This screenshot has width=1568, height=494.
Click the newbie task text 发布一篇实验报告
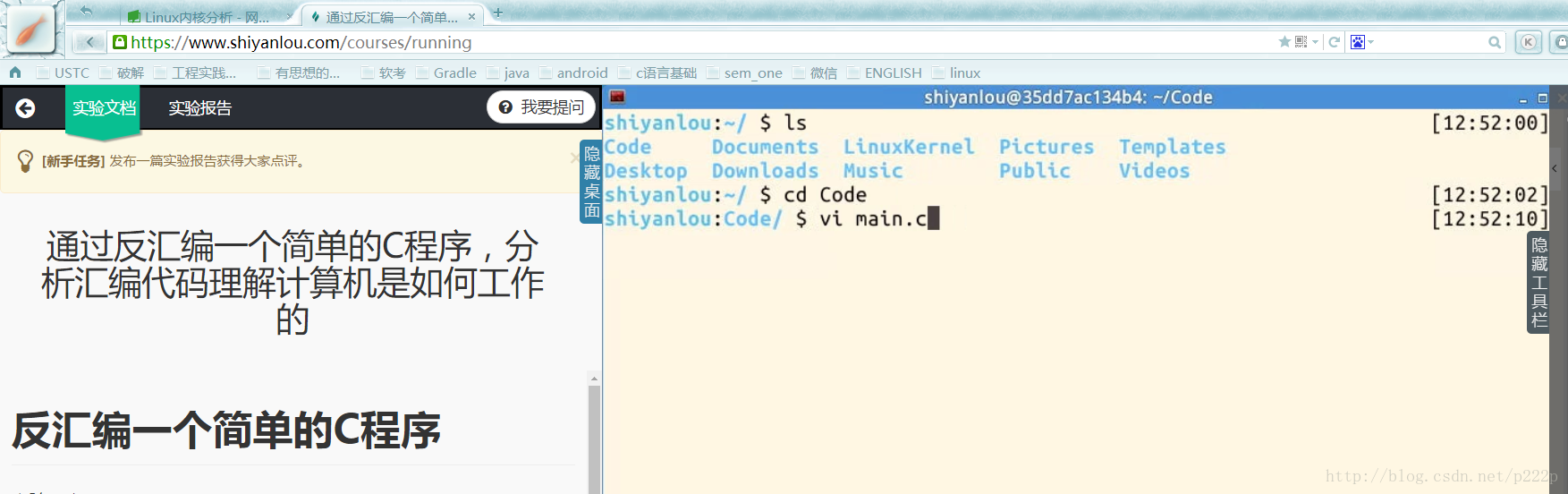pos(208,161)
